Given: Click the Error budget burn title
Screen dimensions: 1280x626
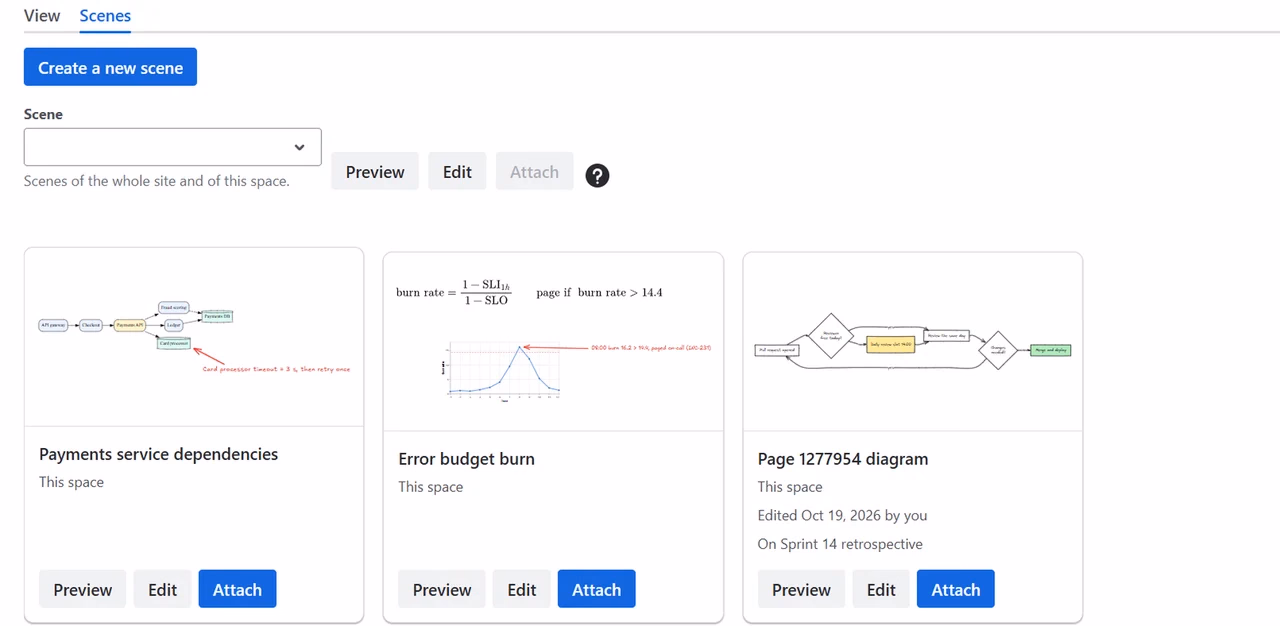Looking at the screenshot, I should pos(466,459).
